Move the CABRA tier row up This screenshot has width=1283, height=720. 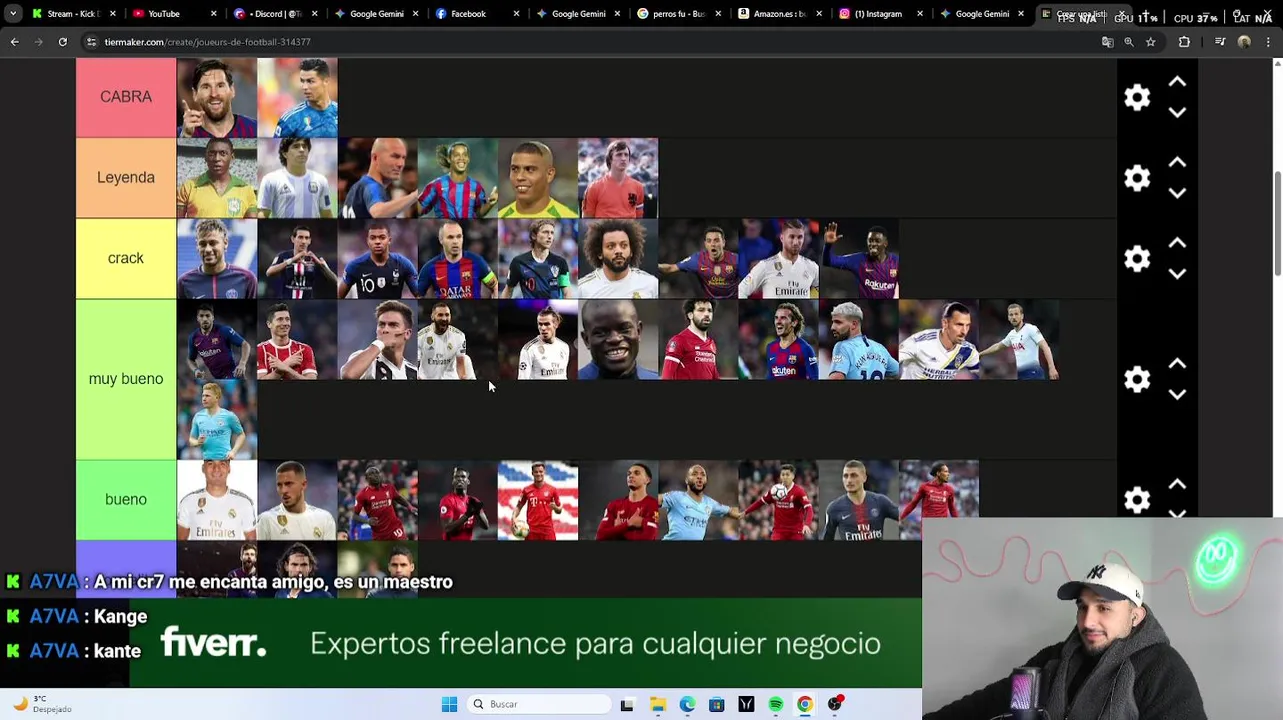[1177, 82]
